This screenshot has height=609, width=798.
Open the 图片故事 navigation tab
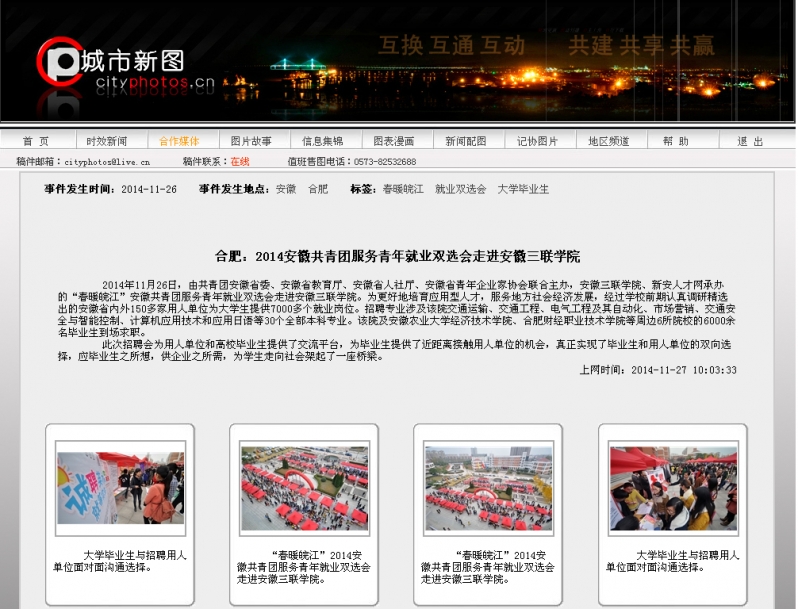tap(251, 141)
